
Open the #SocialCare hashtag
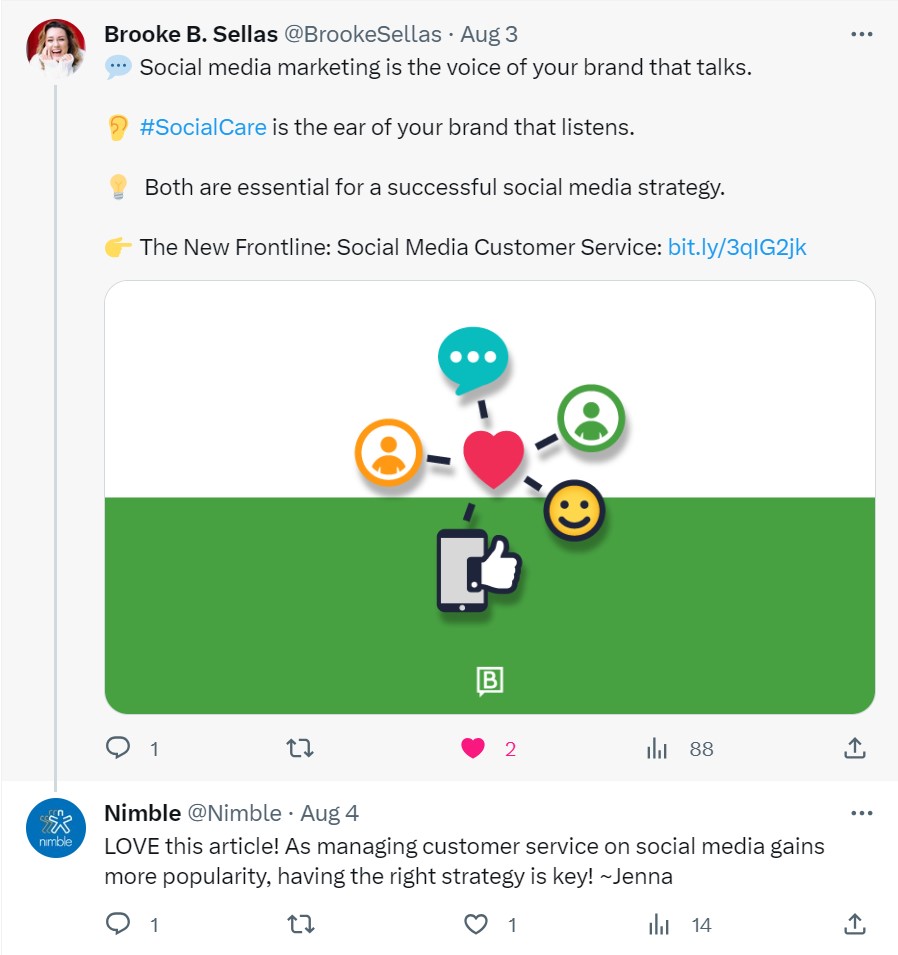click(203, 128)
